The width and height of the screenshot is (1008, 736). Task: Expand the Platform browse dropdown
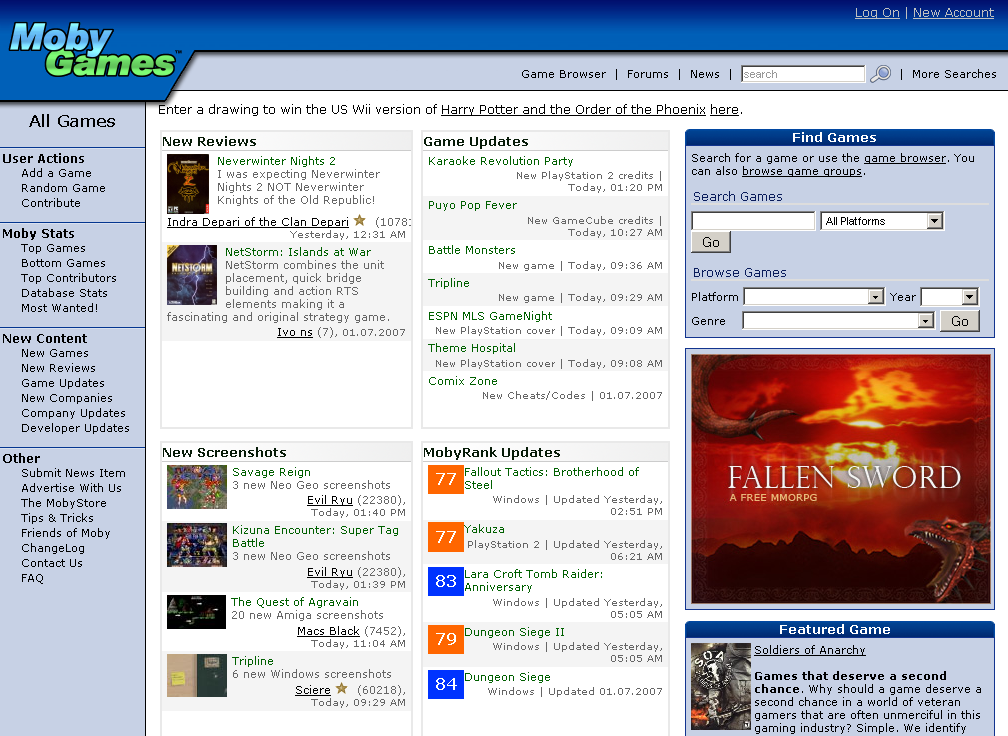(x=814, y=296)
